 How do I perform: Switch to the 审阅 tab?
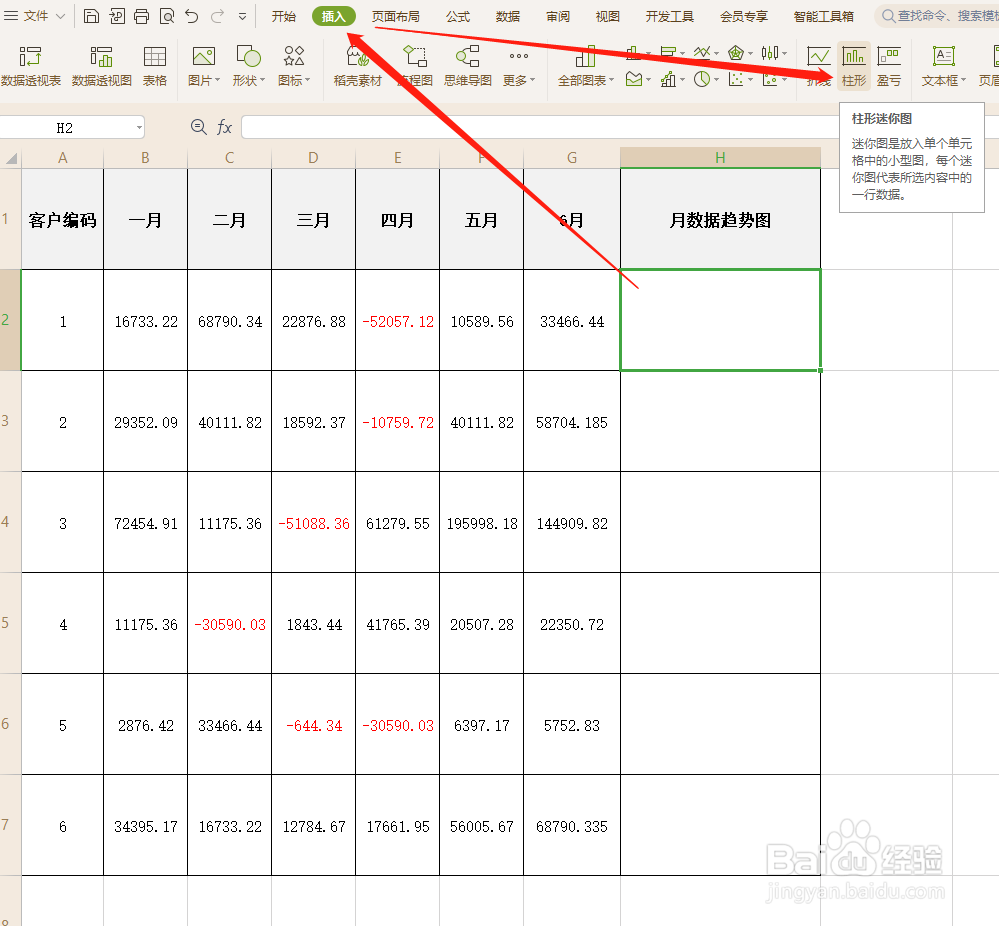[x=557, y=17]
